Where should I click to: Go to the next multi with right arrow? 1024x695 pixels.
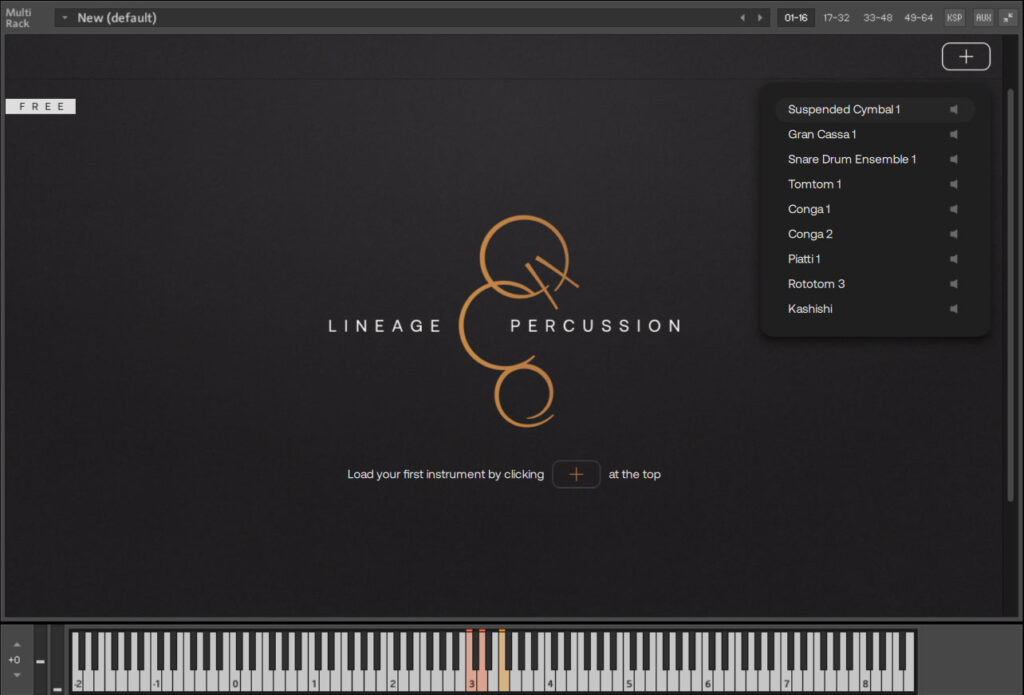pyautogui.click(x=760, y=18)
